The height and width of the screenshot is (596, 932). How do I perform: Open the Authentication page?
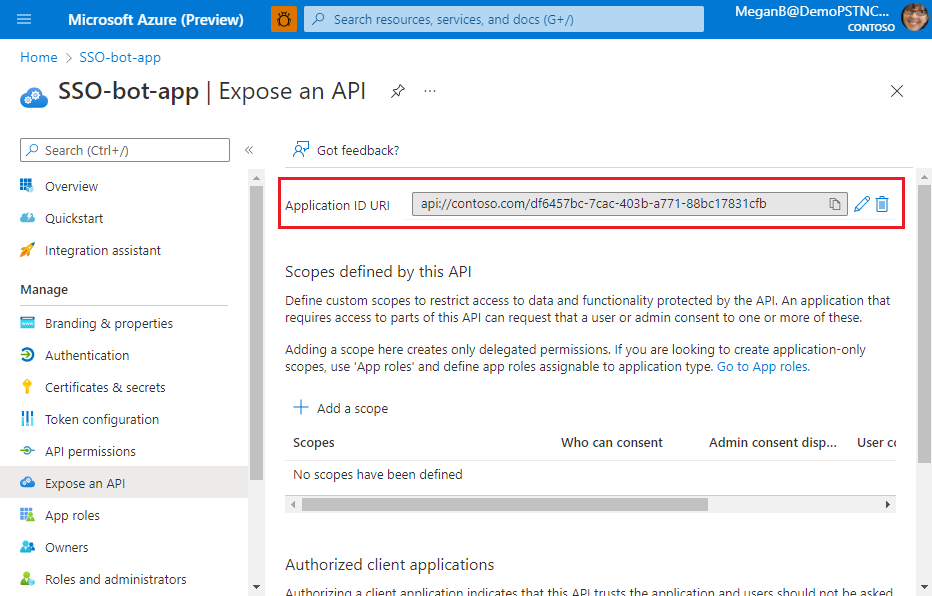click(87, 355)
